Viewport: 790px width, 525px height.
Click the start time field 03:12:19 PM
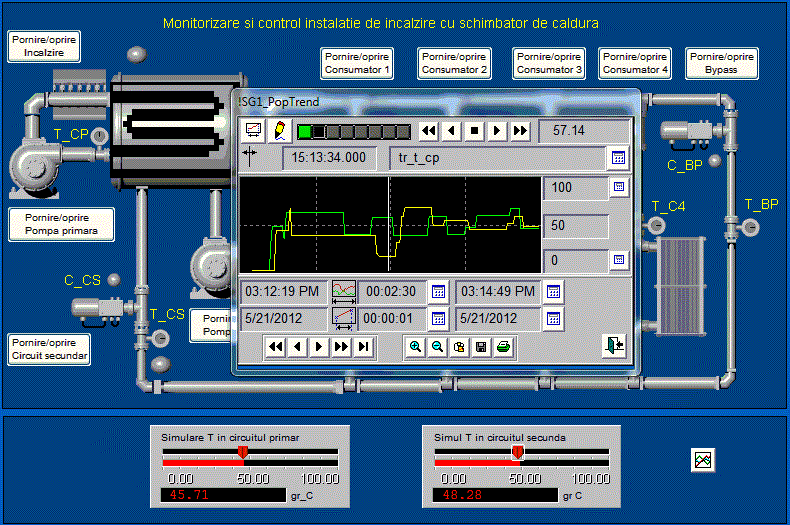[284, 291]
